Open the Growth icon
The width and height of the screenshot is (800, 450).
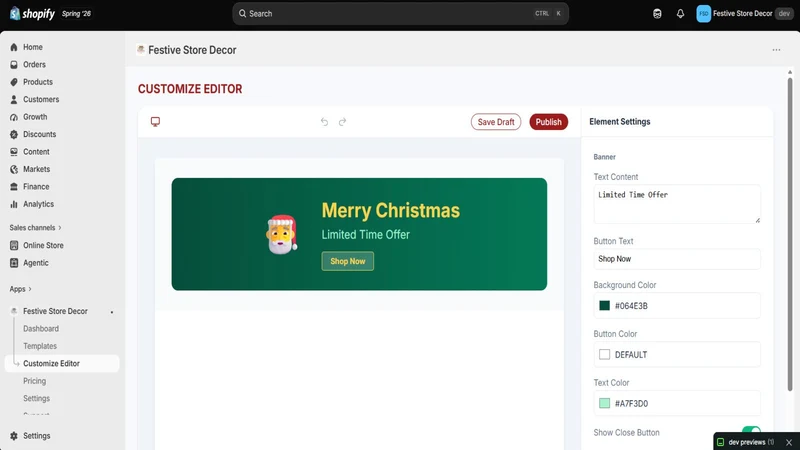(x=14, y=117)
